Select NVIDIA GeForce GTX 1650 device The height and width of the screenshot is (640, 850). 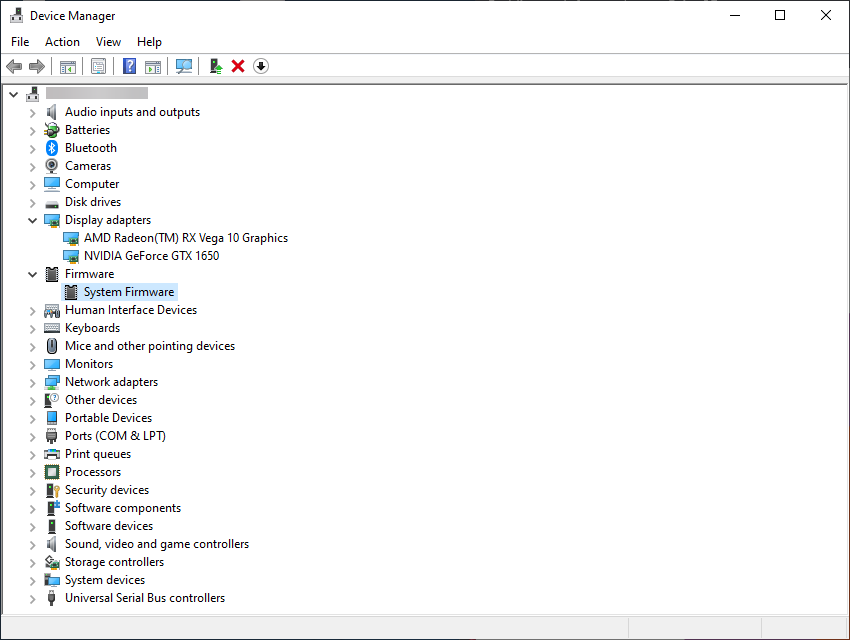click(151, 256)
